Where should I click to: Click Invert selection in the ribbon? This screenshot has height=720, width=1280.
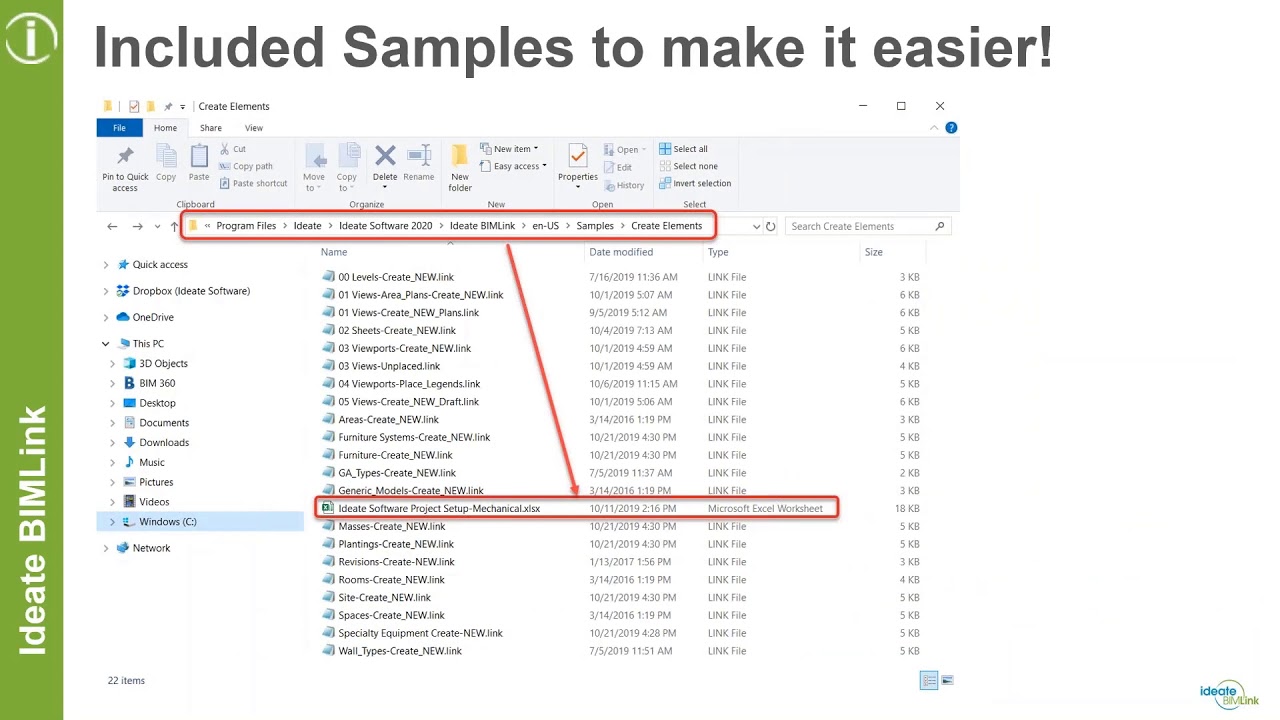click(695, 183)
